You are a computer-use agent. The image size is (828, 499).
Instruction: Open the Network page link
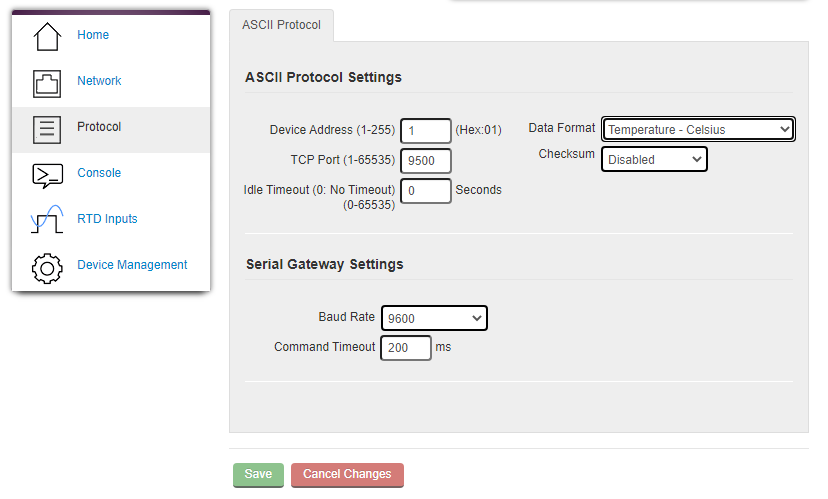99,81
